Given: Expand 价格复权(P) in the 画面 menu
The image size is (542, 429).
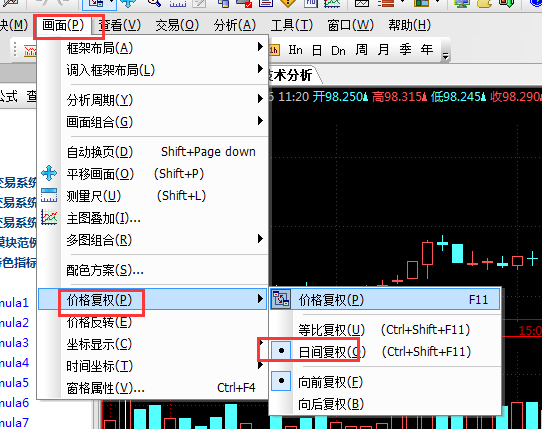Looking at the screenshot, I should pyautogui.click(x=152, y=300).
